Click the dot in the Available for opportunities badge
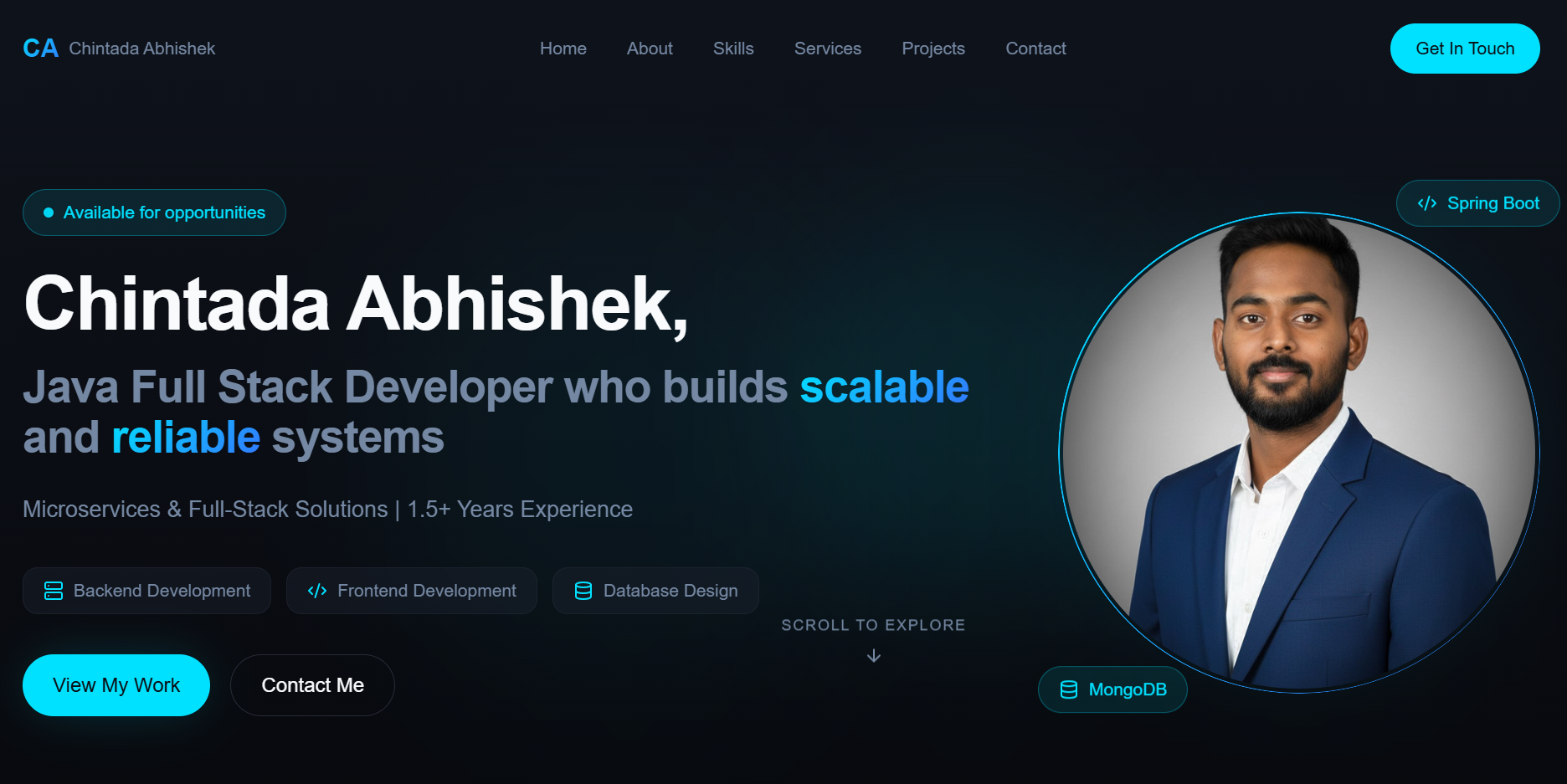Screen dimensions: 1567x784 (x=49, y=213)
